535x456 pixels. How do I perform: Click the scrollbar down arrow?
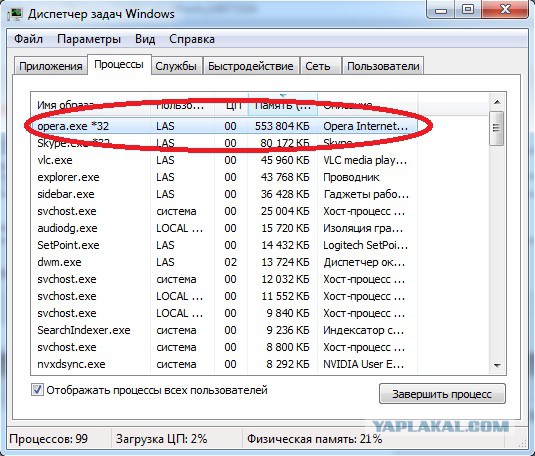497,366
